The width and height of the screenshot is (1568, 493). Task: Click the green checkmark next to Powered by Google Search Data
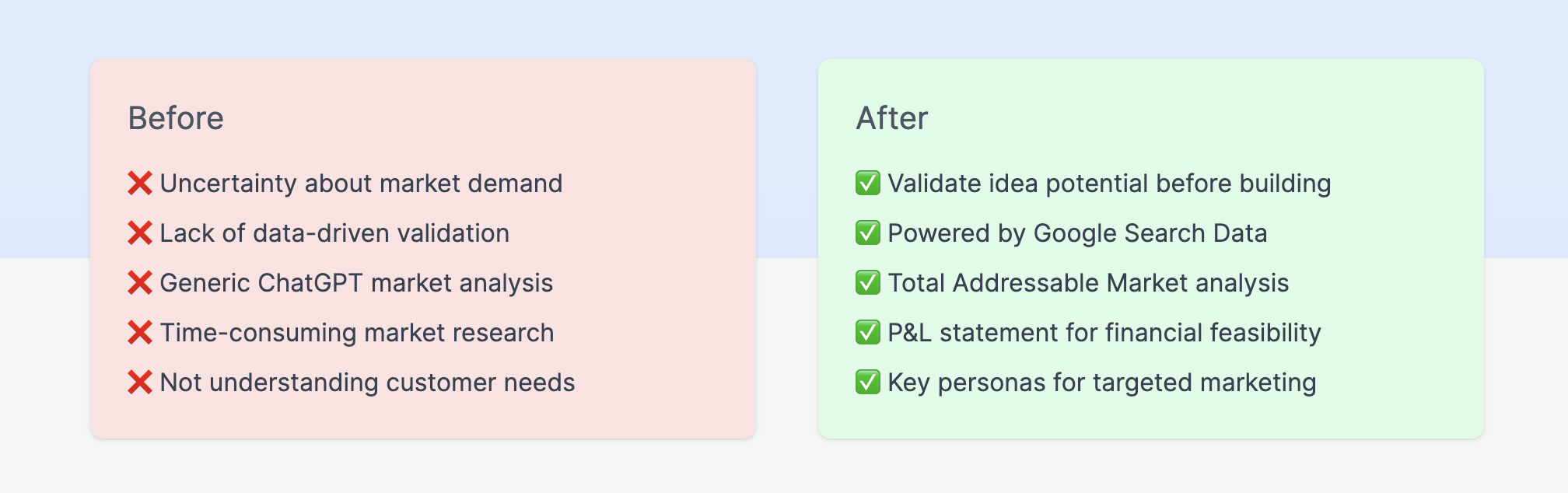[x=868, y=233]
